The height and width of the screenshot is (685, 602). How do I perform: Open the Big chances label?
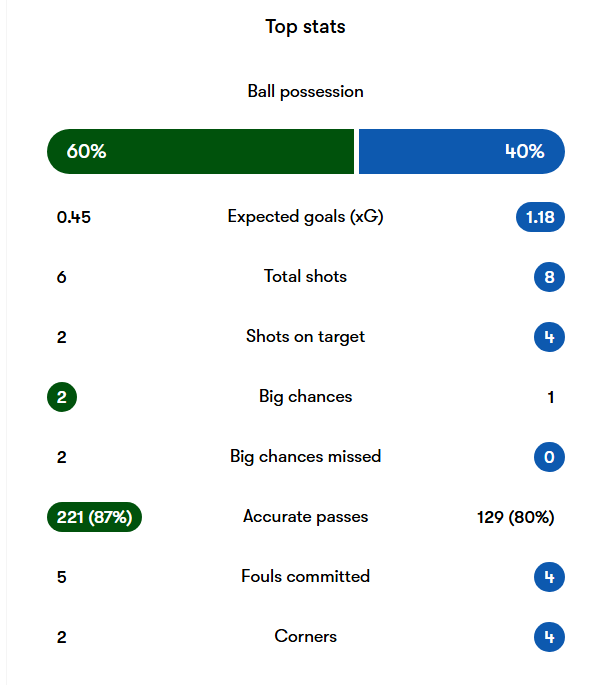click(305, 396)
